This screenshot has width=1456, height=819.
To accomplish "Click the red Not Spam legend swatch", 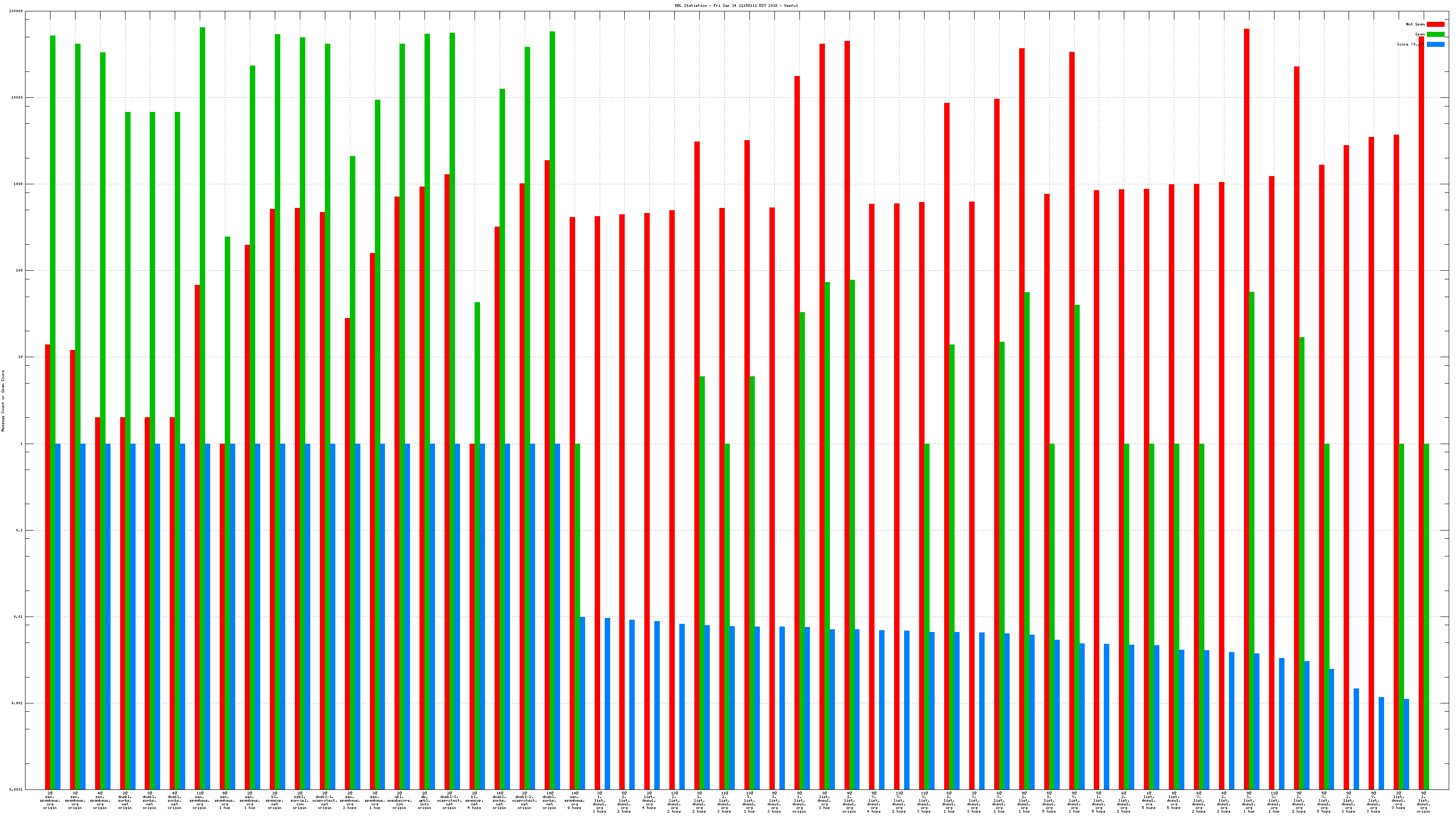I will (1435, 24).
